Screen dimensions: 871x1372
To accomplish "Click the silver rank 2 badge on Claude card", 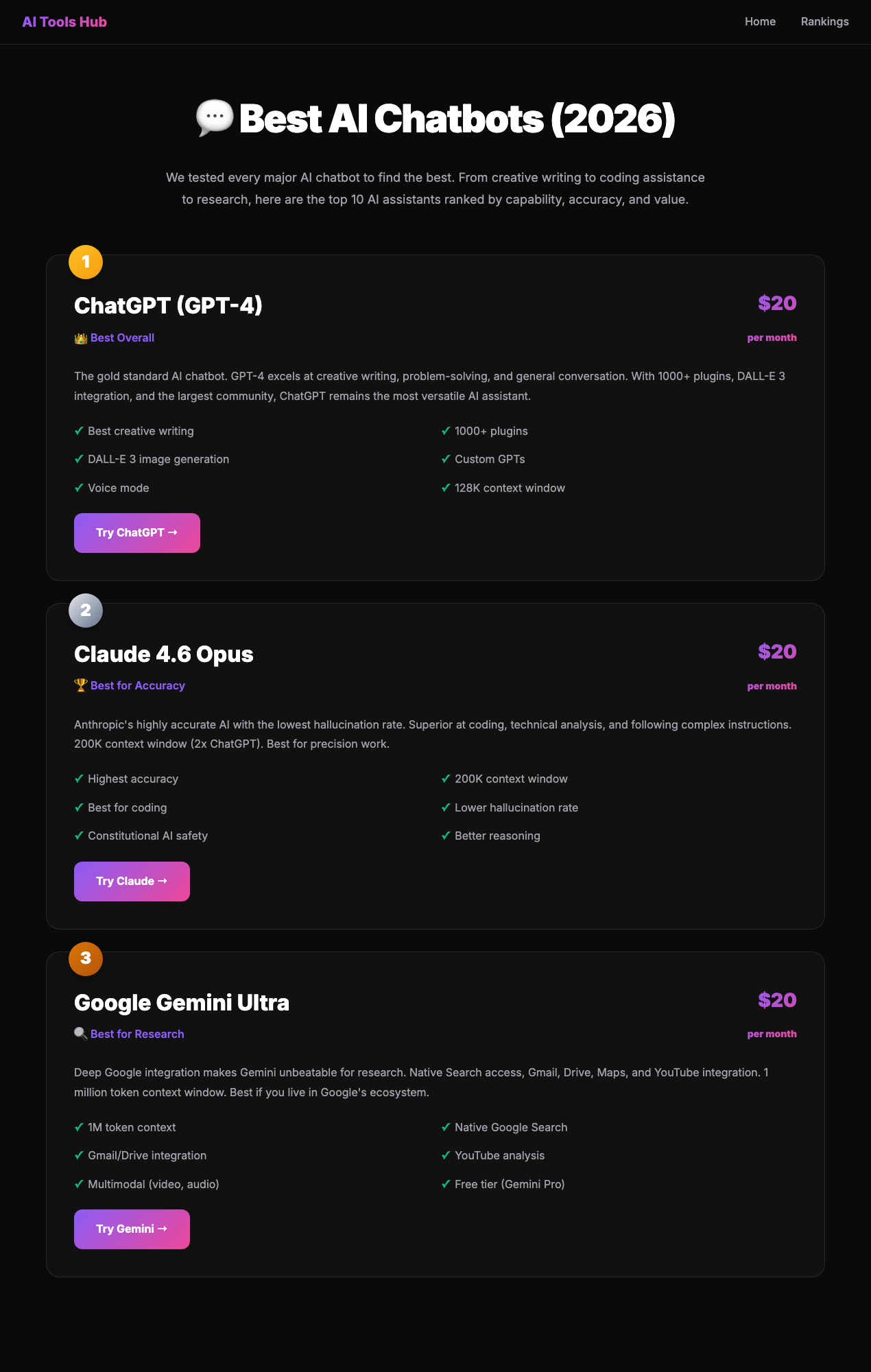I will point(85,611).
